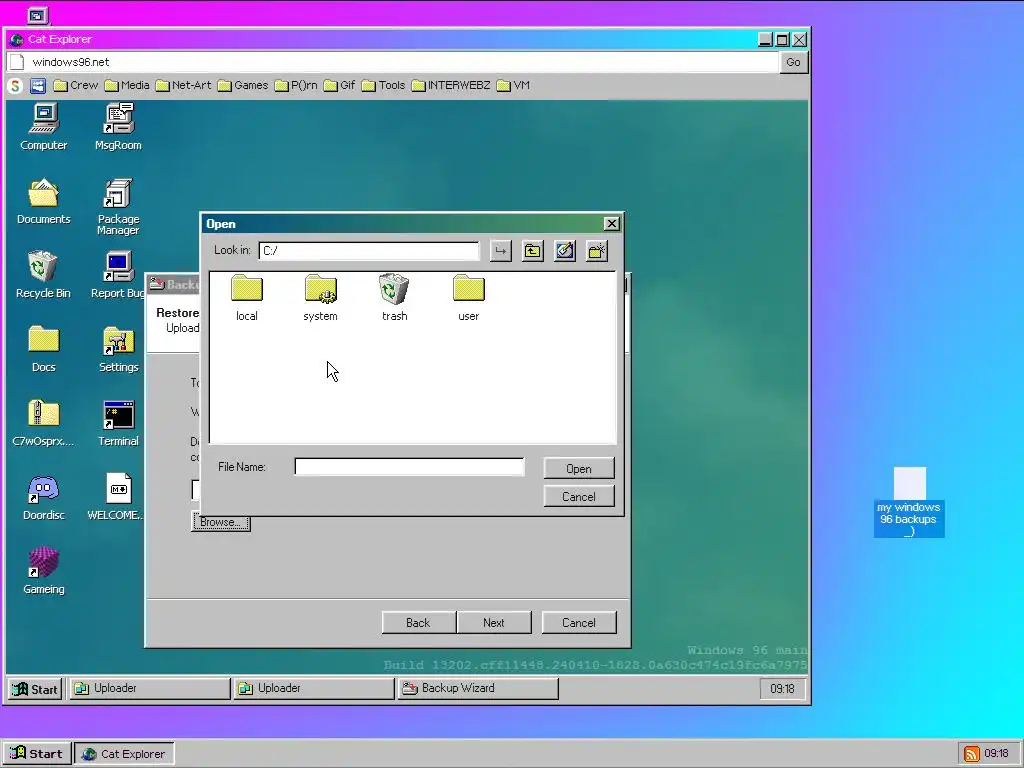This screenshot has height=768, width=1024.
Task: Open the Docs folder on desktop
Action: (x=43, y=349)
